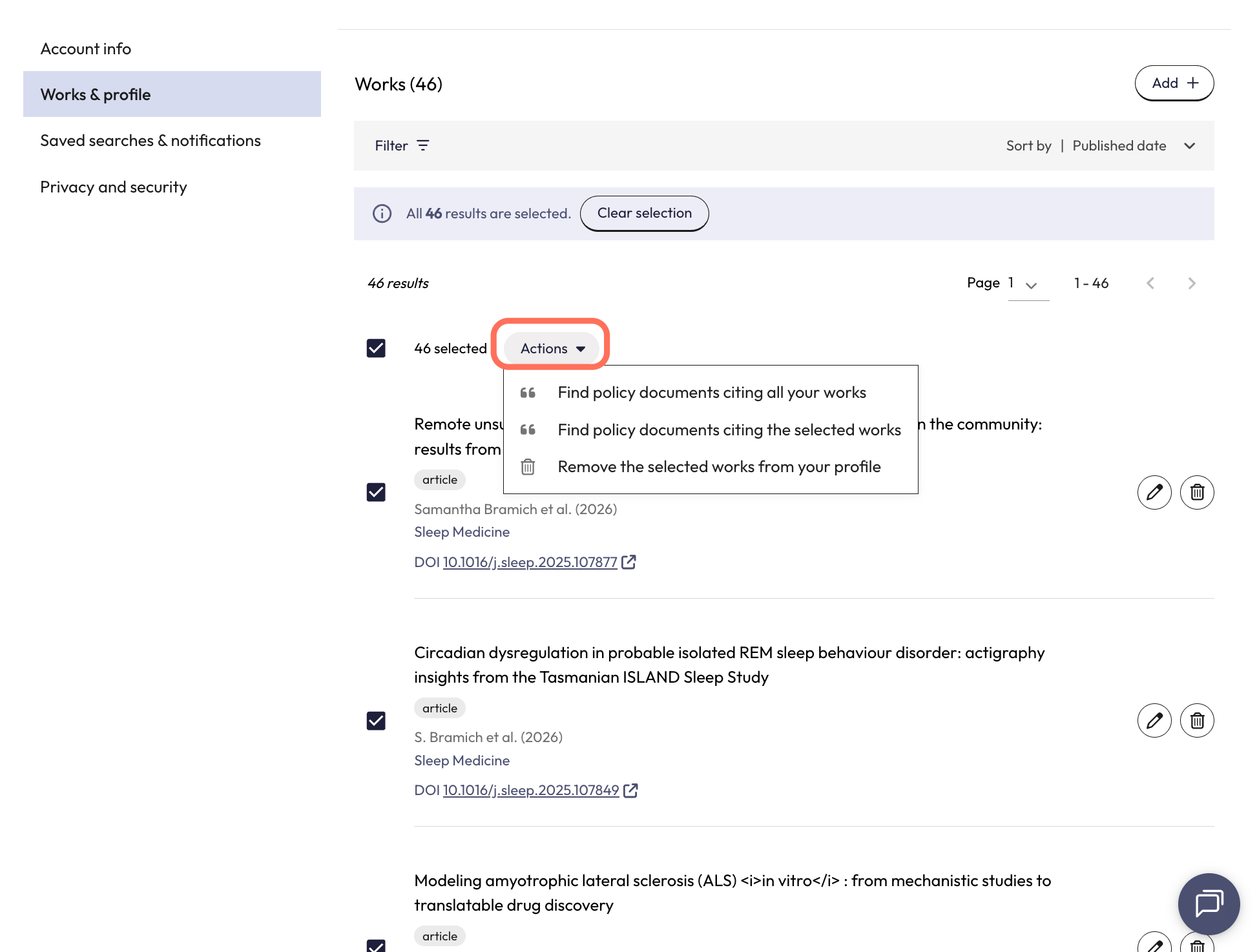Viewport: 1257px width, 952px height.
Task: Click Circadian dysregulation work title
Action: tap(729, 665)
